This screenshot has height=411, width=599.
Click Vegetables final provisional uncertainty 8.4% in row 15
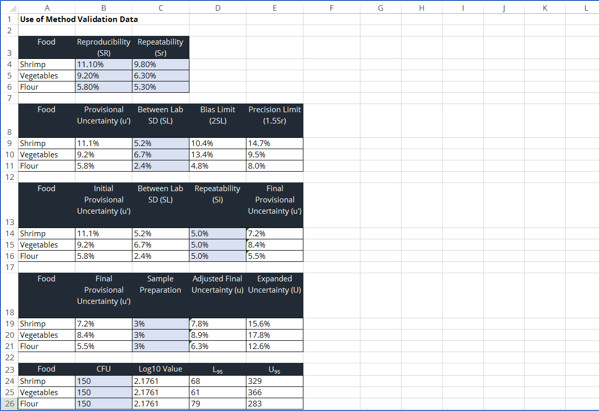(x=275, y=245)
